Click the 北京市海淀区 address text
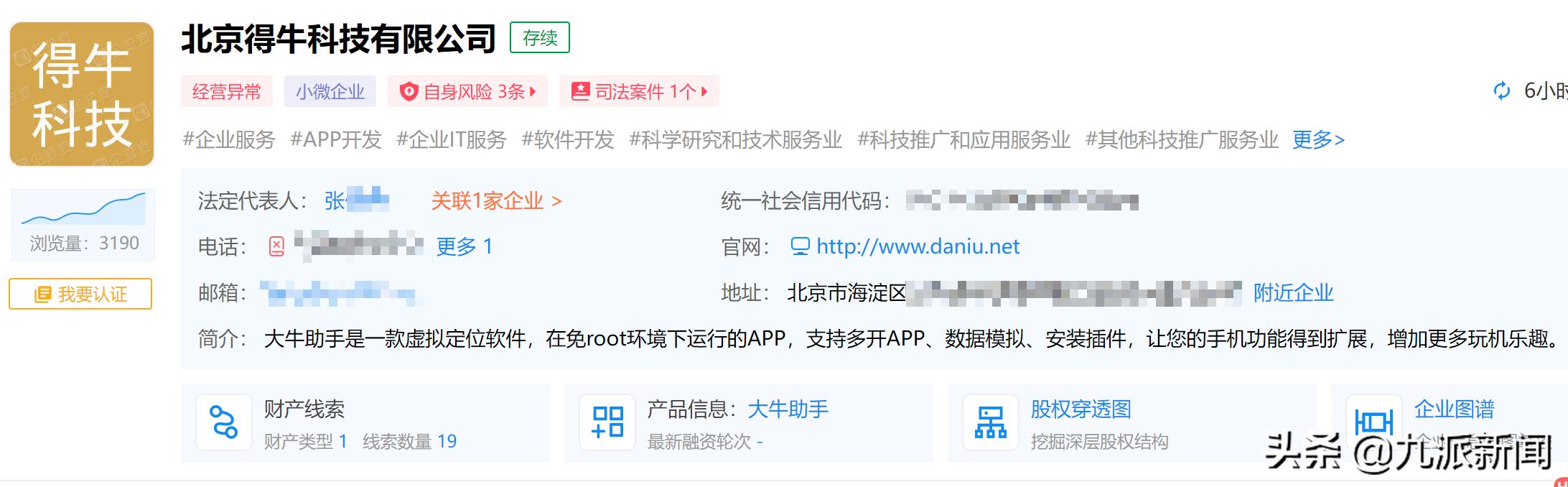The width and height of the screenshot is (1568, 487). click(846, 292)
